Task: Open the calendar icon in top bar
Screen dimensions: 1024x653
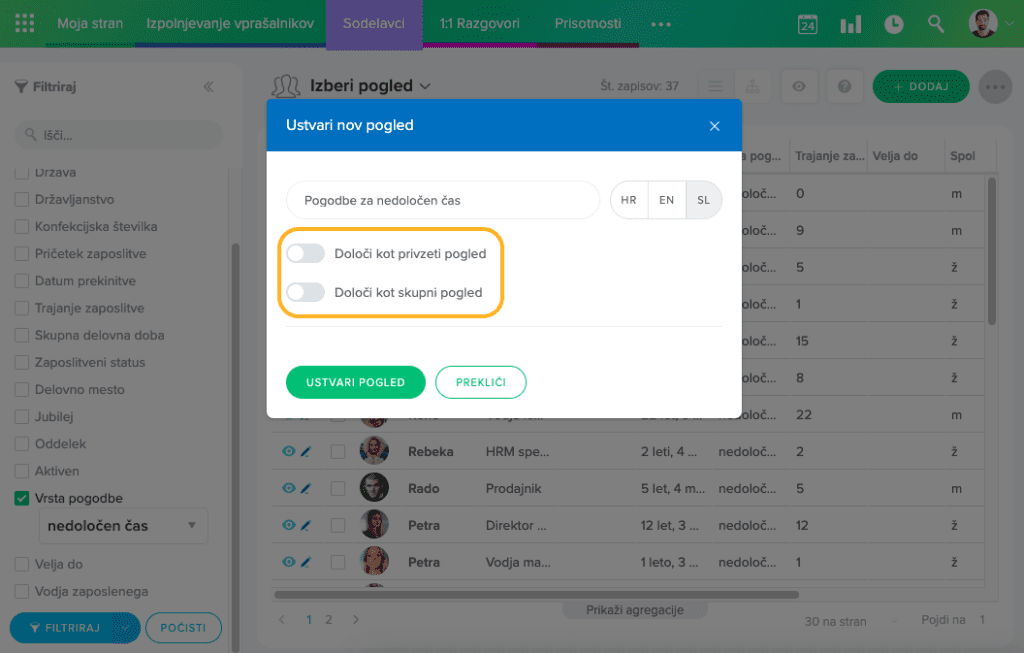Action: 807,25
